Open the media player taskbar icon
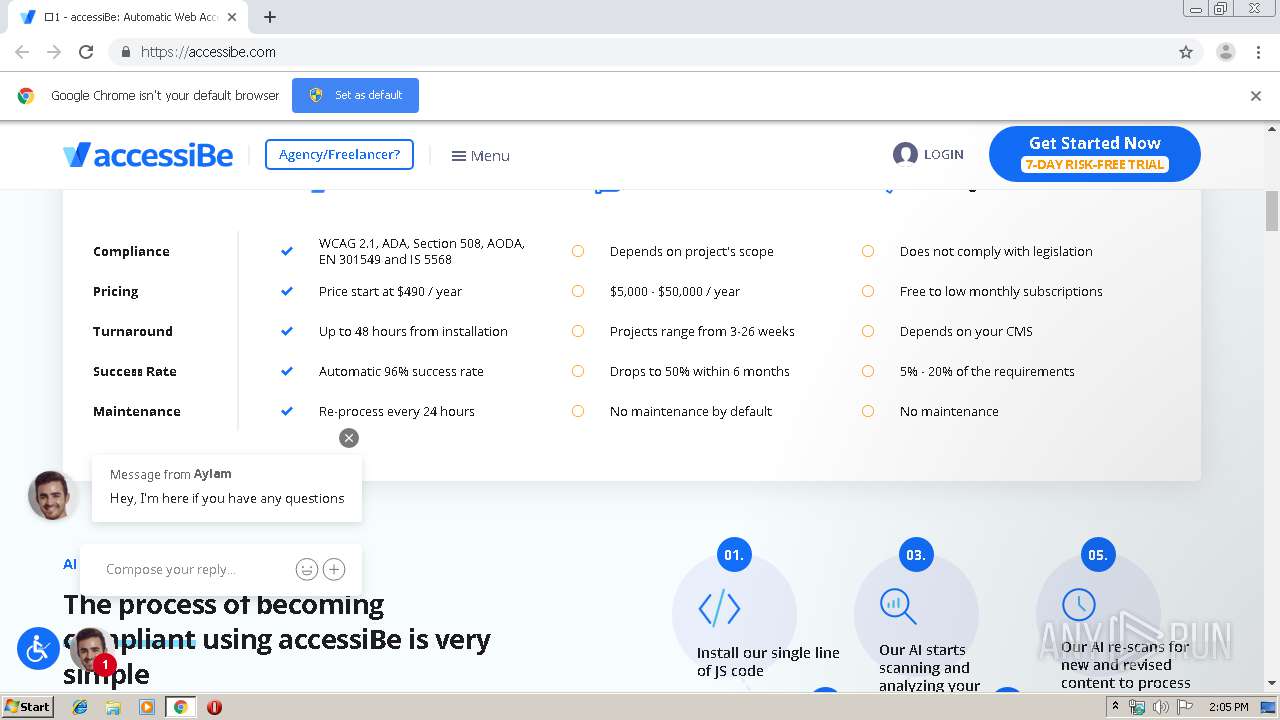Viewport: 1280px width, 720px height. (147, 707)
